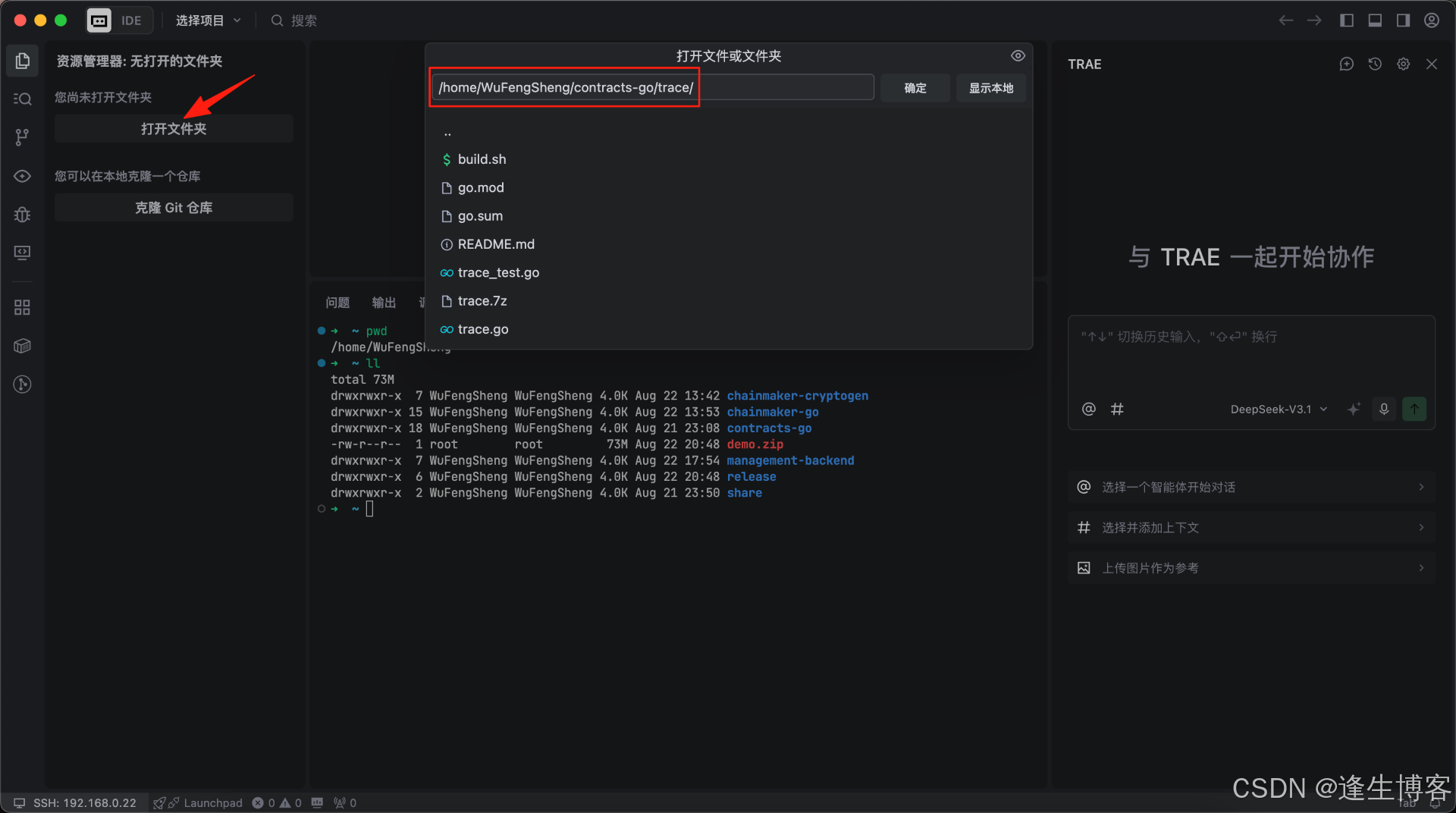Click the 确定 confirm button
The width and height of the screenshot is (1456, 813).
point(915,88)
